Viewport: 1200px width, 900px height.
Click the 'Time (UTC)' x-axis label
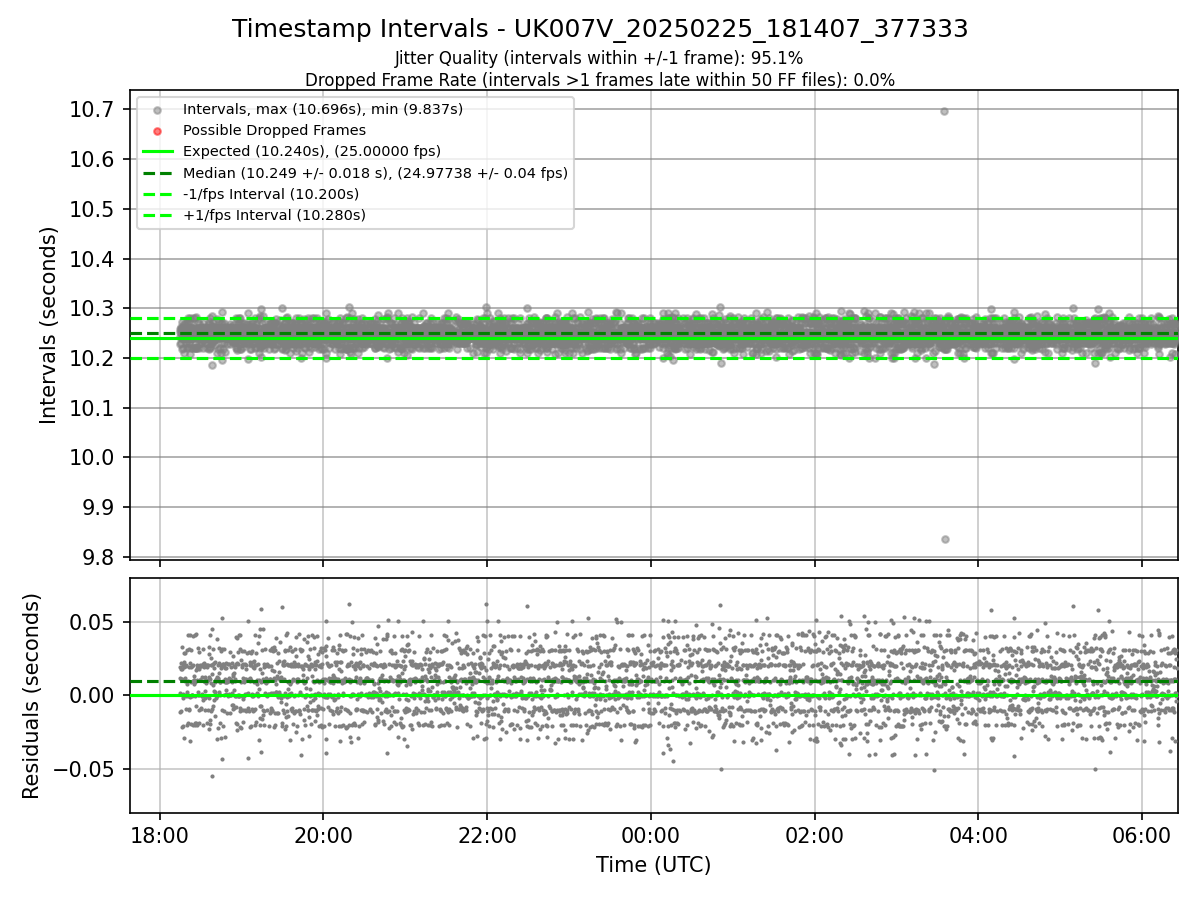click(x=653, y=865)
